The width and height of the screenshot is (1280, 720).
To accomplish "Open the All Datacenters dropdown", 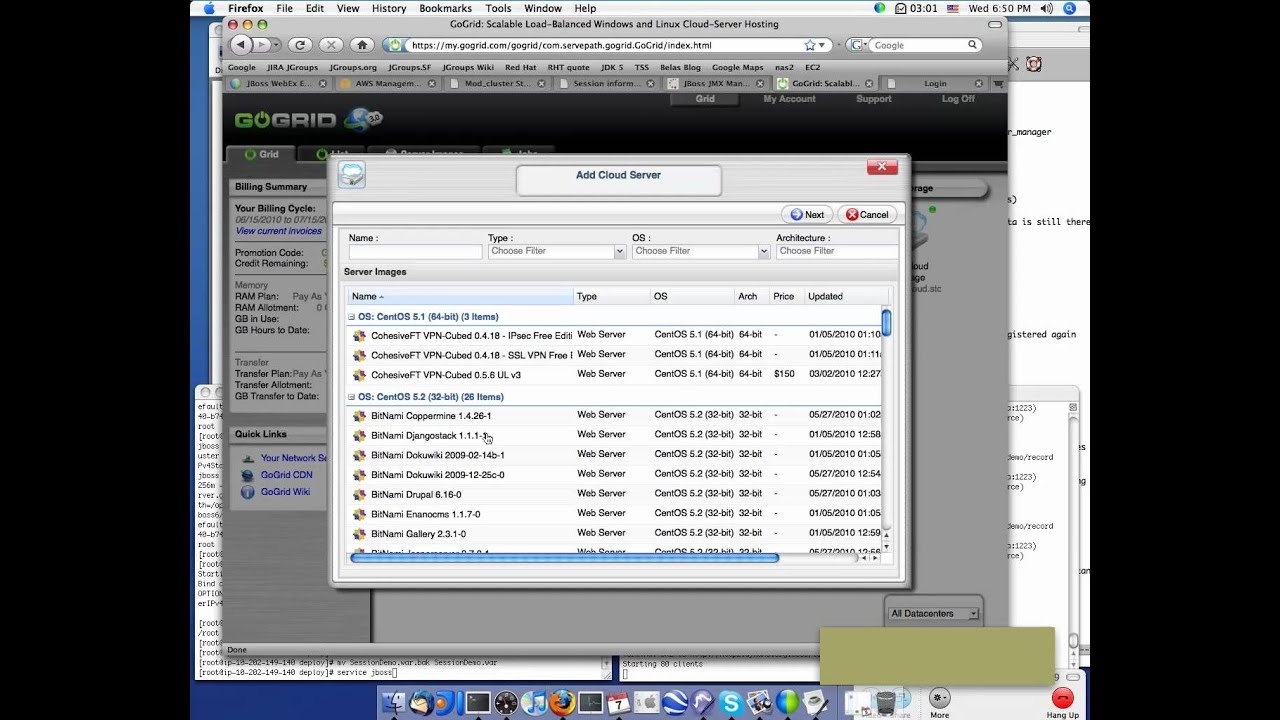I will pyautogui.click(x=934, y=613).
